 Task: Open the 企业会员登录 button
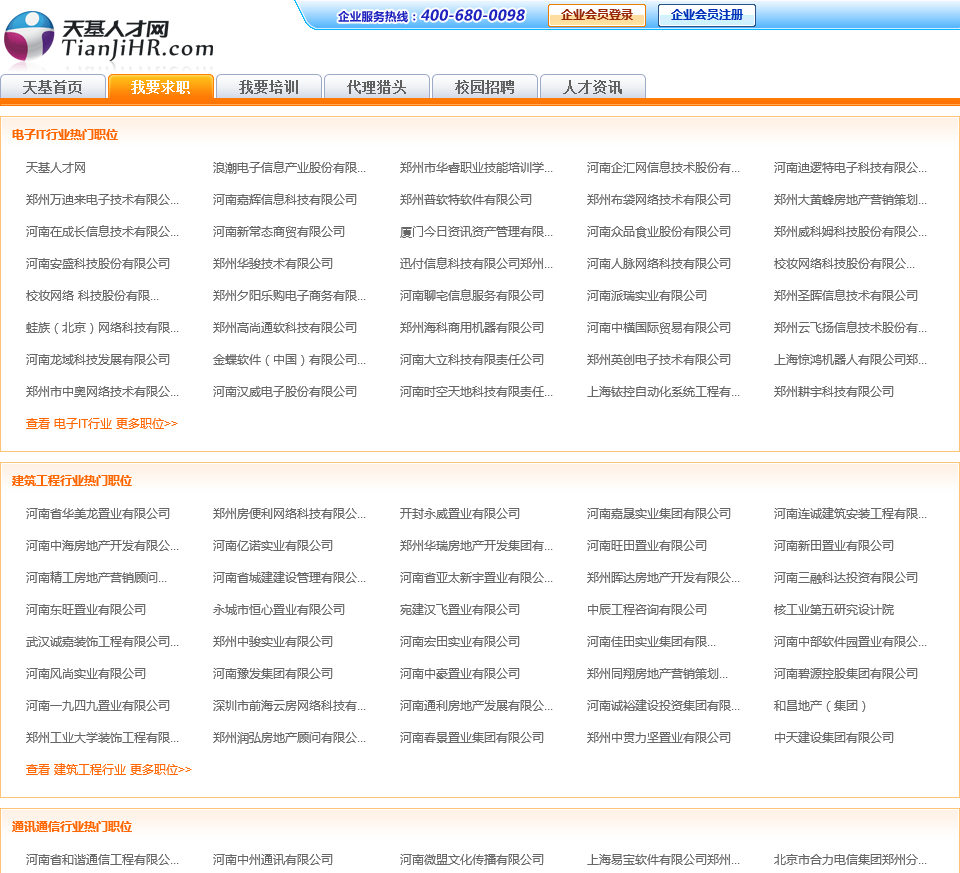click(596, 15)
